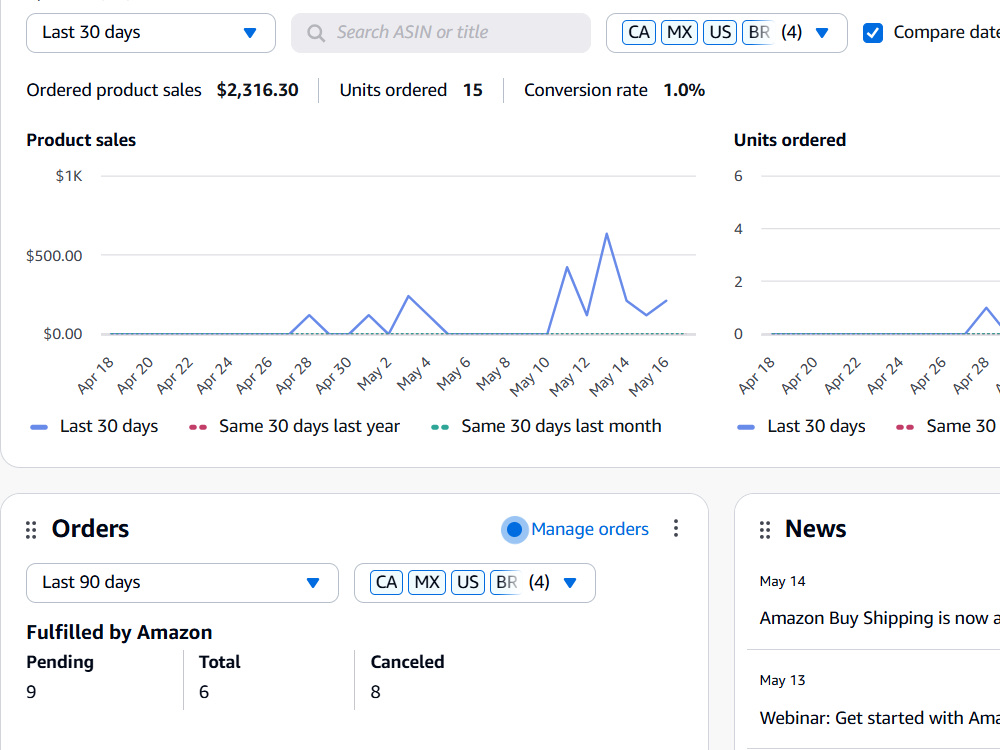Toggle the CA marketplace chip in the sales filter
The width and height of the screenshot is (1000, 750).
pos(638,33)
